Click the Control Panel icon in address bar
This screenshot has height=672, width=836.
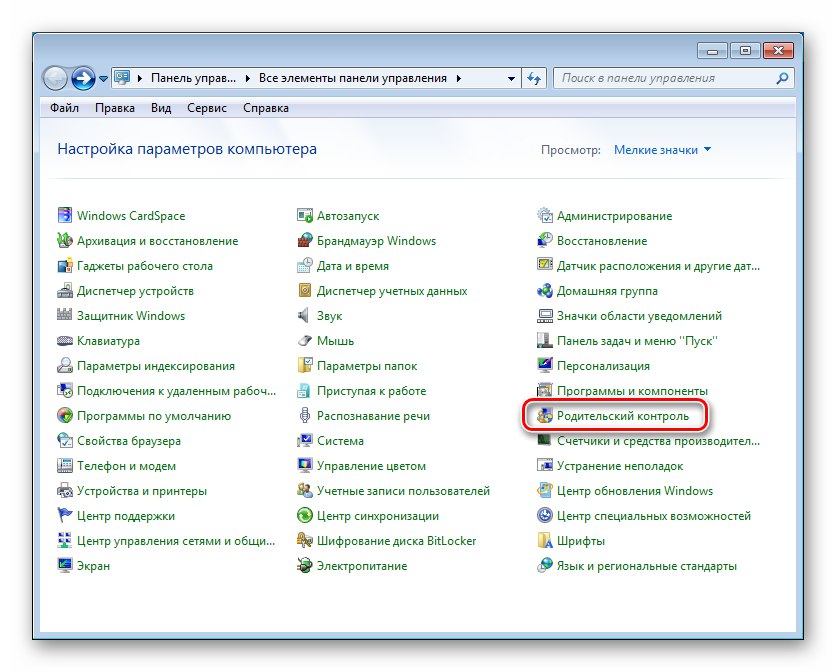tap(123, 78)
